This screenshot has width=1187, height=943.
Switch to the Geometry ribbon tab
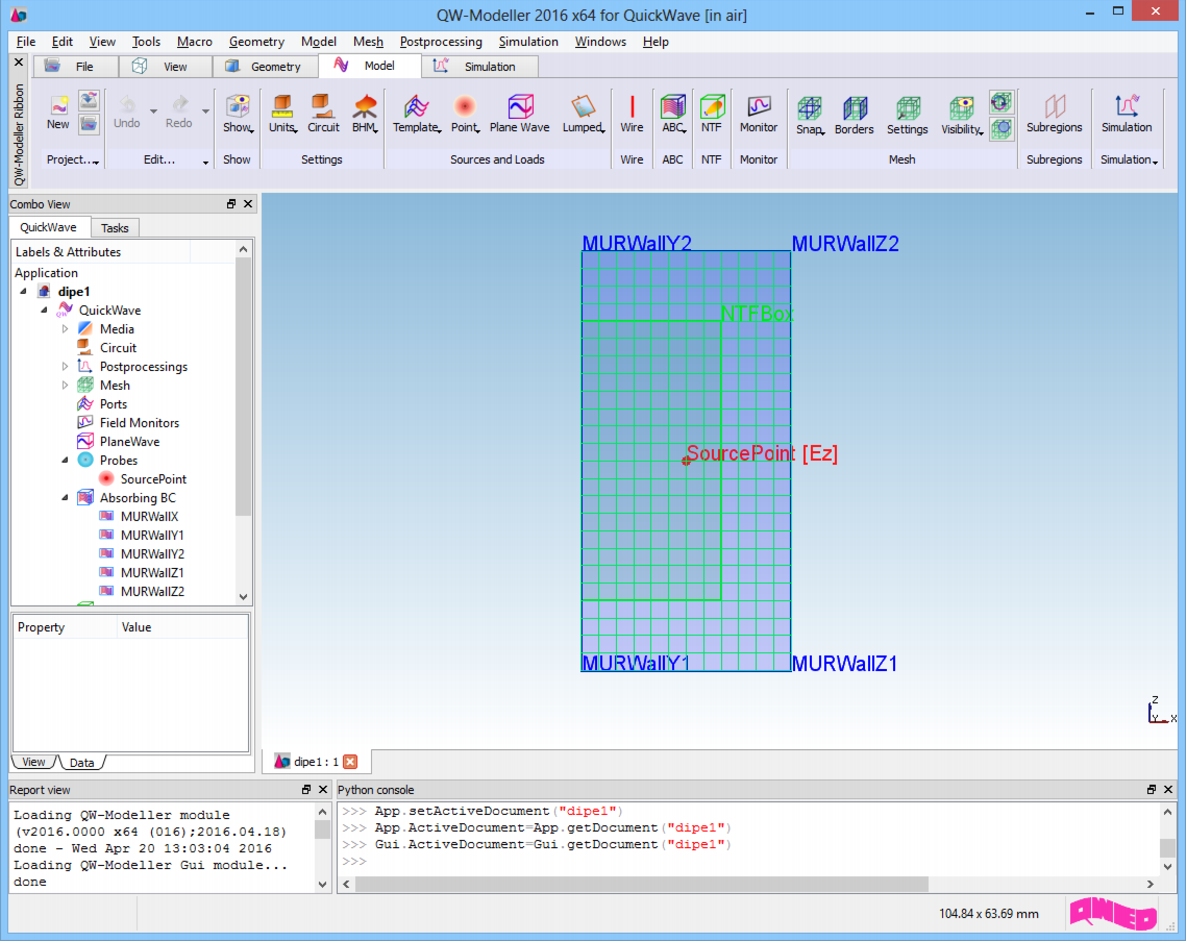(265, 67)
